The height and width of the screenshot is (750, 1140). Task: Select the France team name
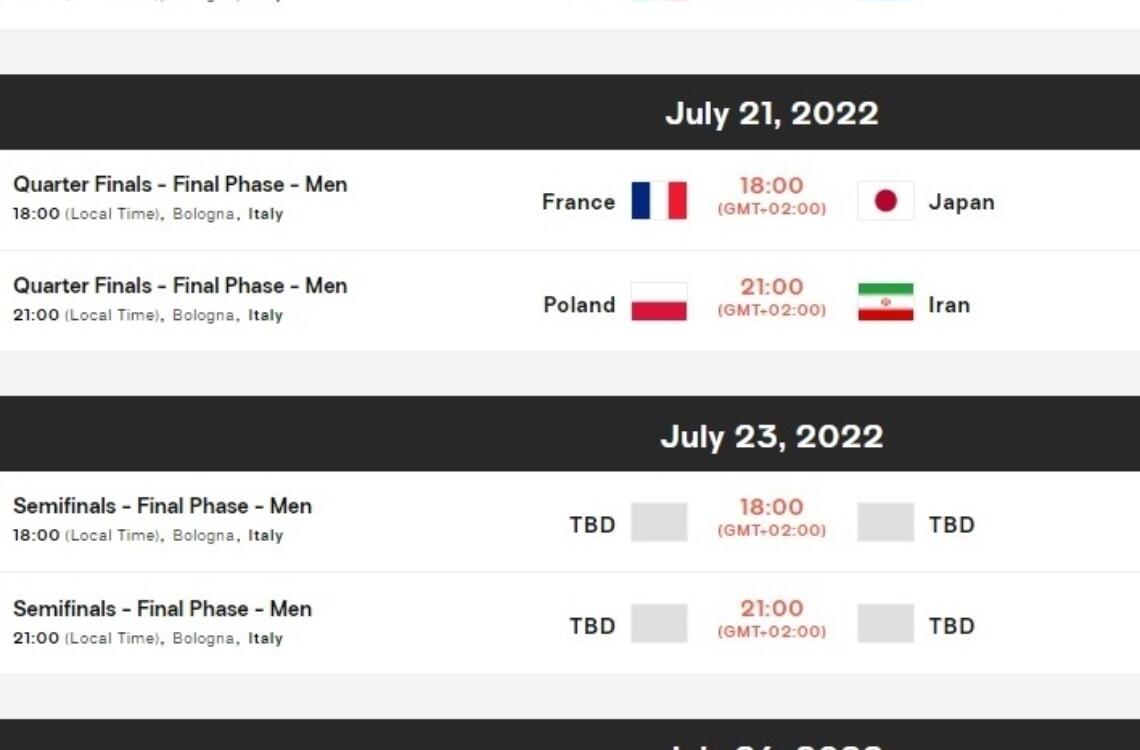tap(578, 202)
